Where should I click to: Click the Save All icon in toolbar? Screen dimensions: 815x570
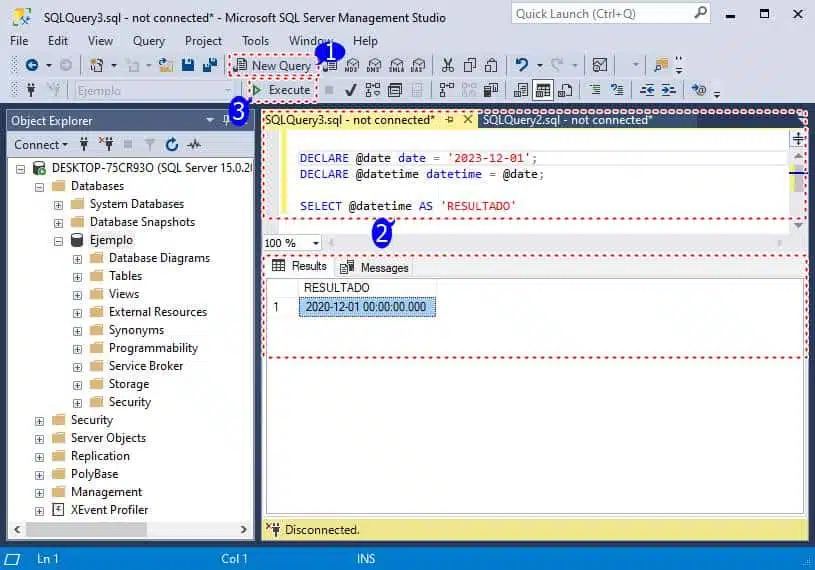point(210,65)
